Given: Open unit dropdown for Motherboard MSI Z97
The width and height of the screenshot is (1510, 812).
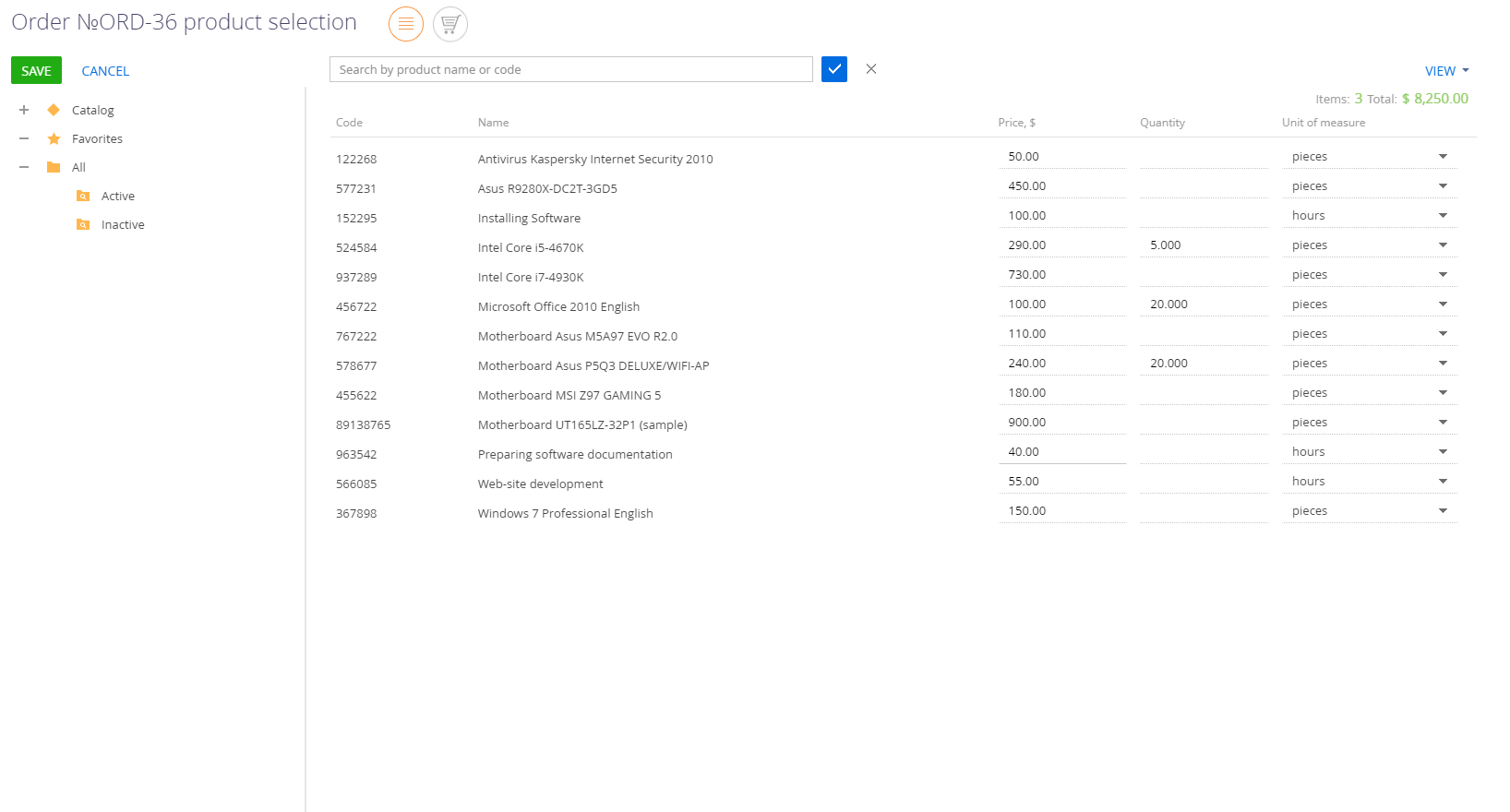Looking at the screenshot, I should click(x=1443, y=393).
